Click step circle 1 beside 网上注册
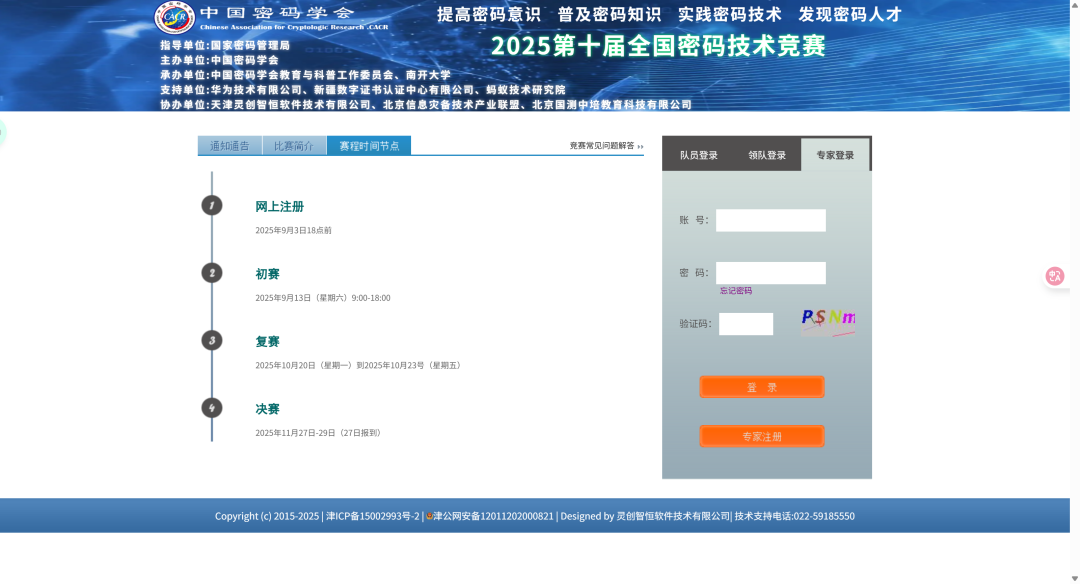The image size is (1080, 584). tap(212, 204)
